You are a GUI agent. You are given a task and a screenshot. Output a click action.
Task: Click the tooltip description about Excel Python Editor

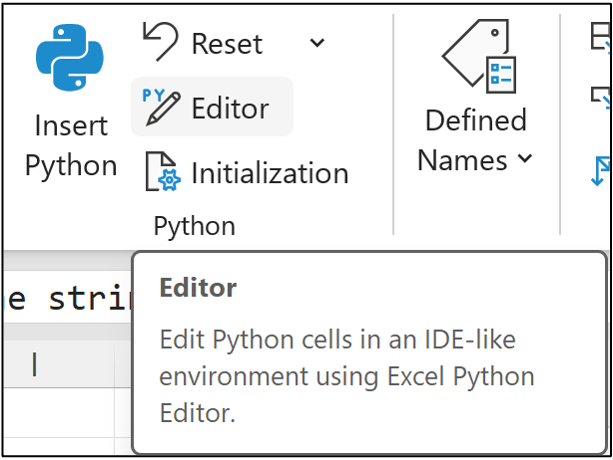click(x=346, y=376)
